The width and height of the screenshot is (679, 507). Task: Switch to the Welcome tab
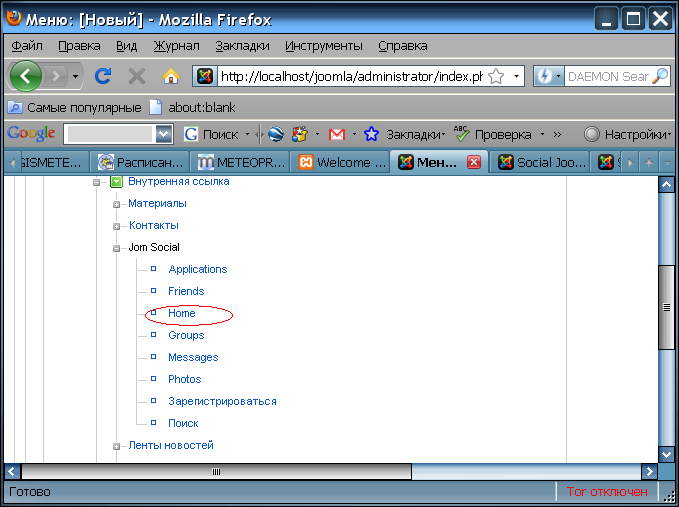(341, 162)
